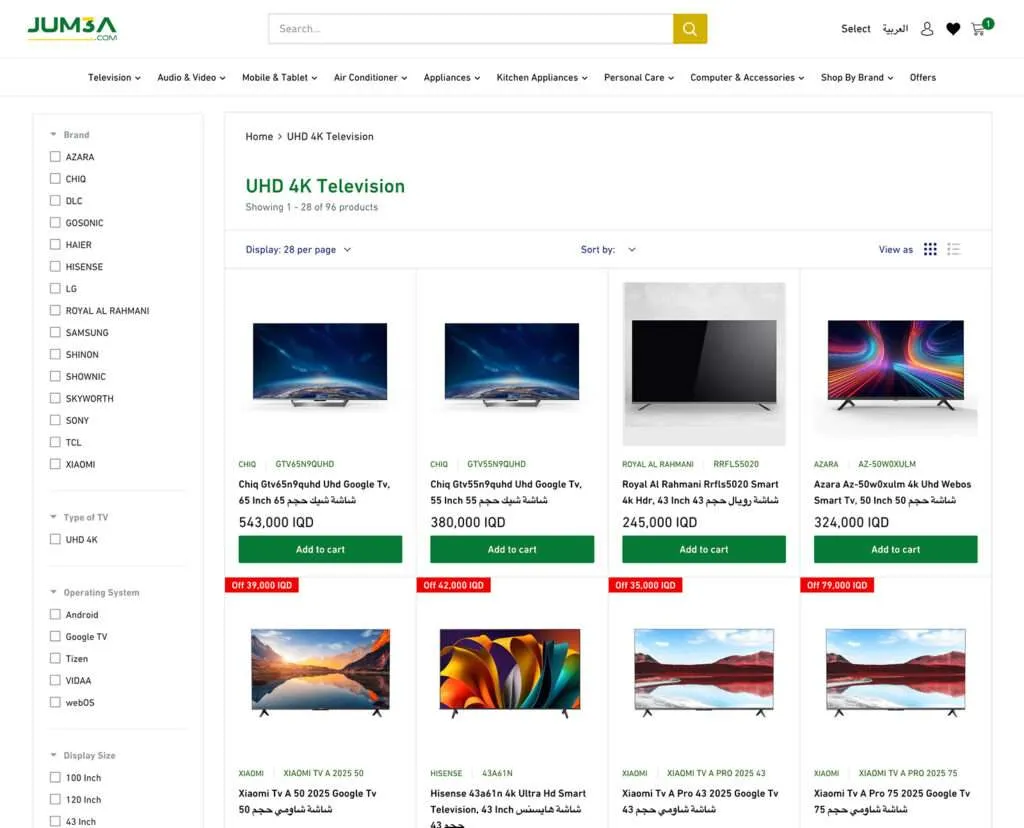Check the TCL brand filter
Image resolution: width=1024 pixels, height=828 pixels.
point(55,442)
